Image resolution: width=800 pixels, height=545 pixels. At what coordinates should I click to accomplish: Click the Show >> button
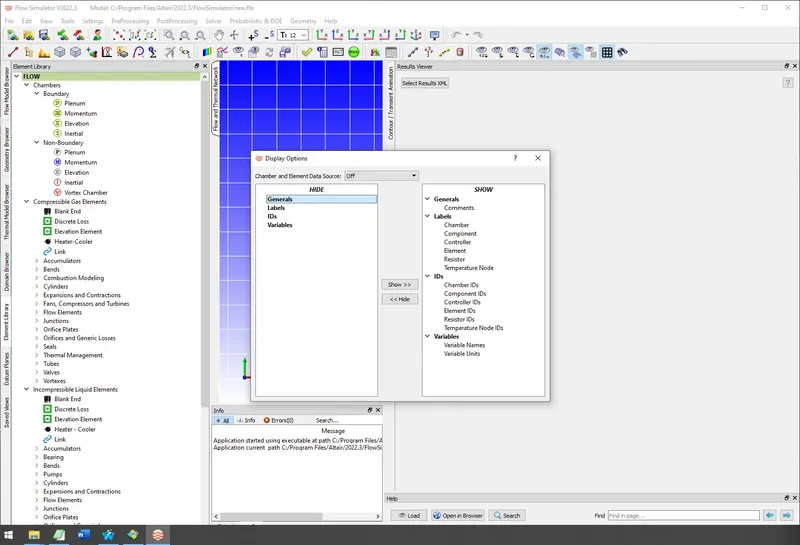pos(399,284)
